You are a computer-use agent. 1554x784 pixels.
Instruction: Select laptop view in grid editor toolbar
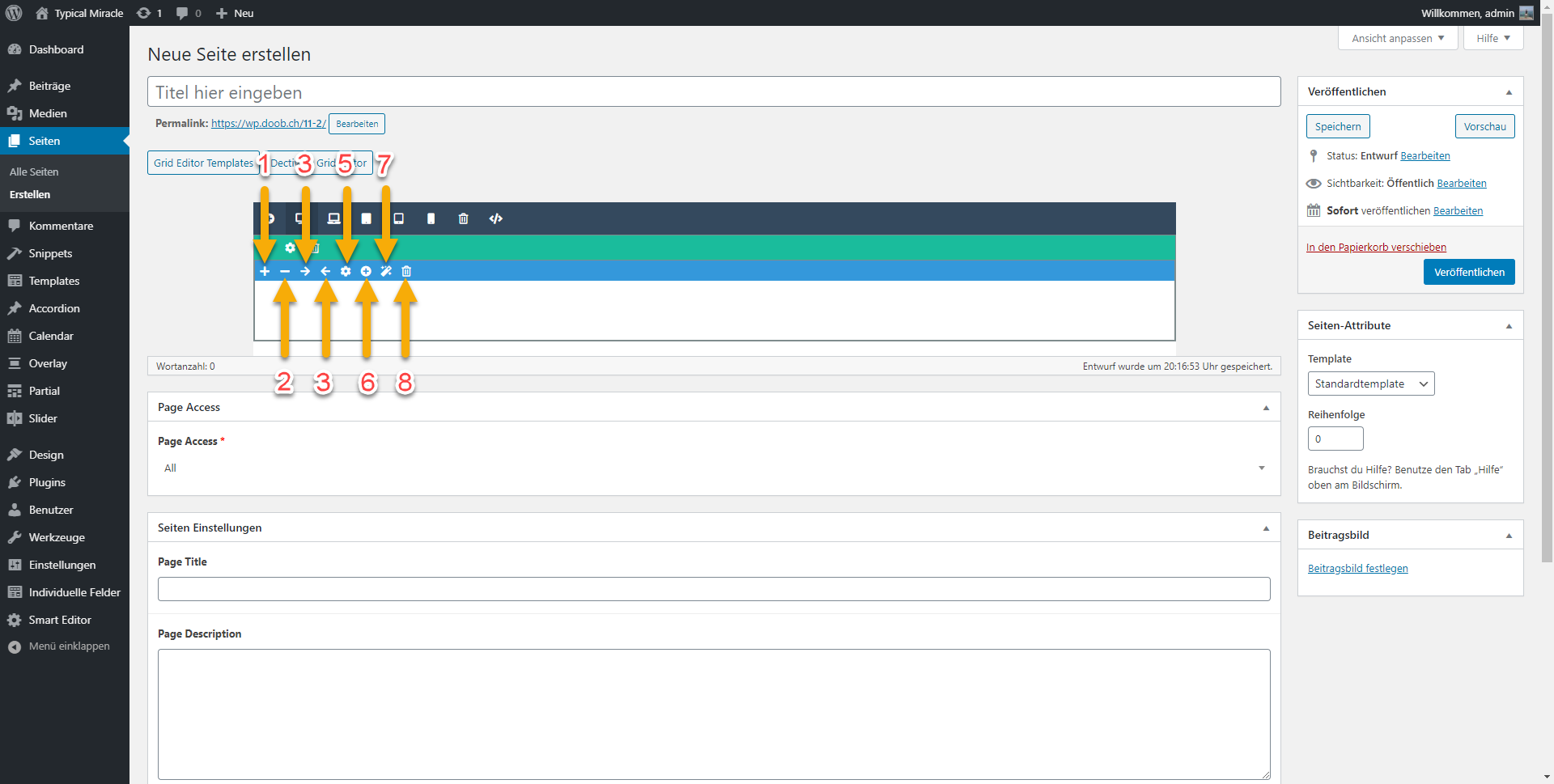pos(333,218)
